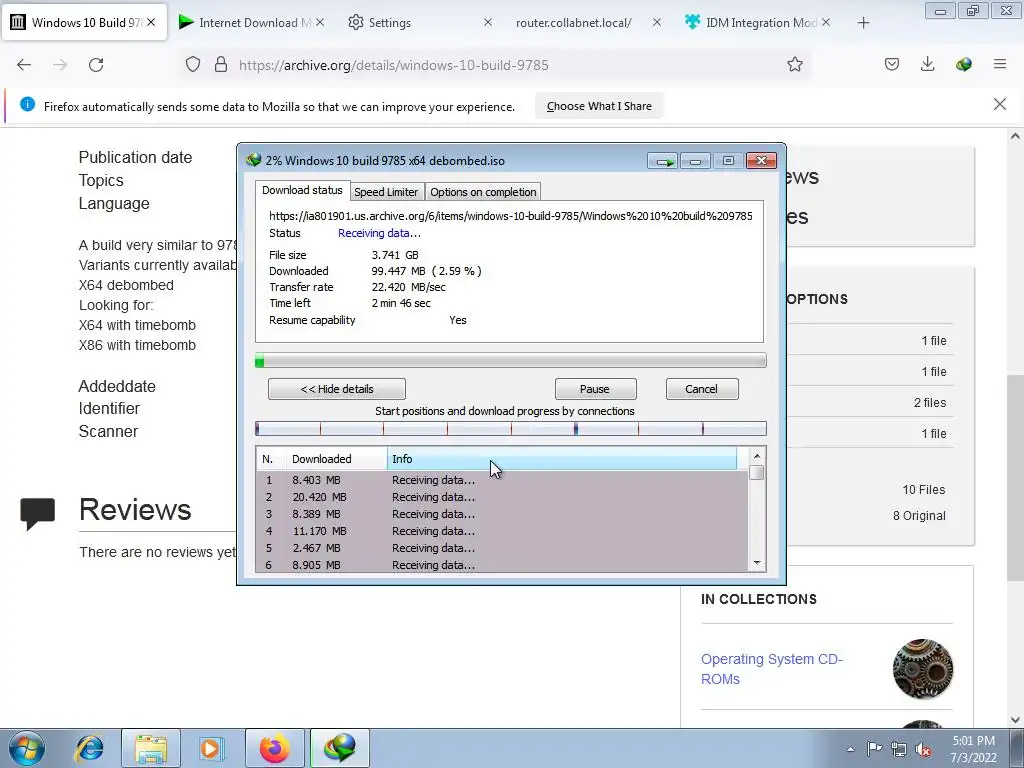Select connection row 2 with 20.420 MB

point(502,497)
